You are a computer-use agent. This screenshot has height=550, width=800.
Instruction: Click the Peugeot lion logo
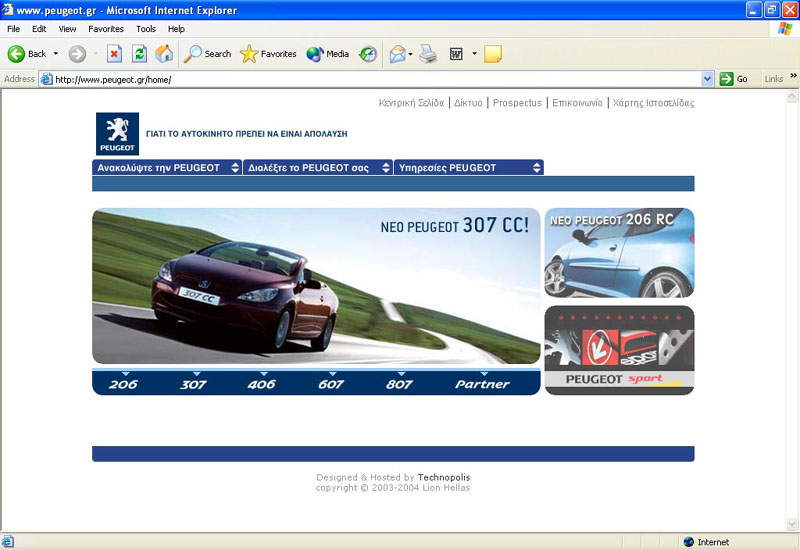[117, 134]
